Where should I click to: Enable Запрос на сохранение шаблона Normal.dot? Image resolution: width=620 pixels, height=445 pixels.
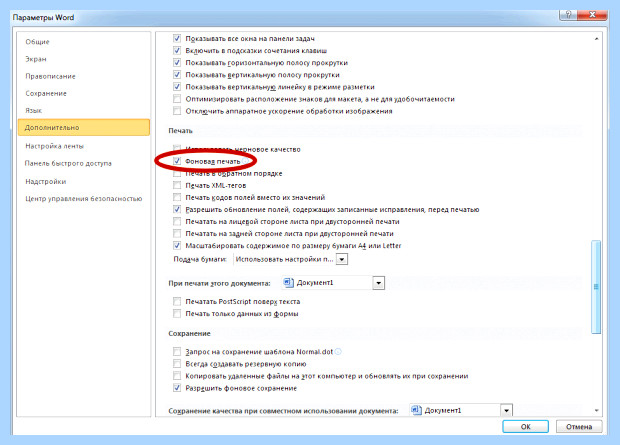coord(177,352)
